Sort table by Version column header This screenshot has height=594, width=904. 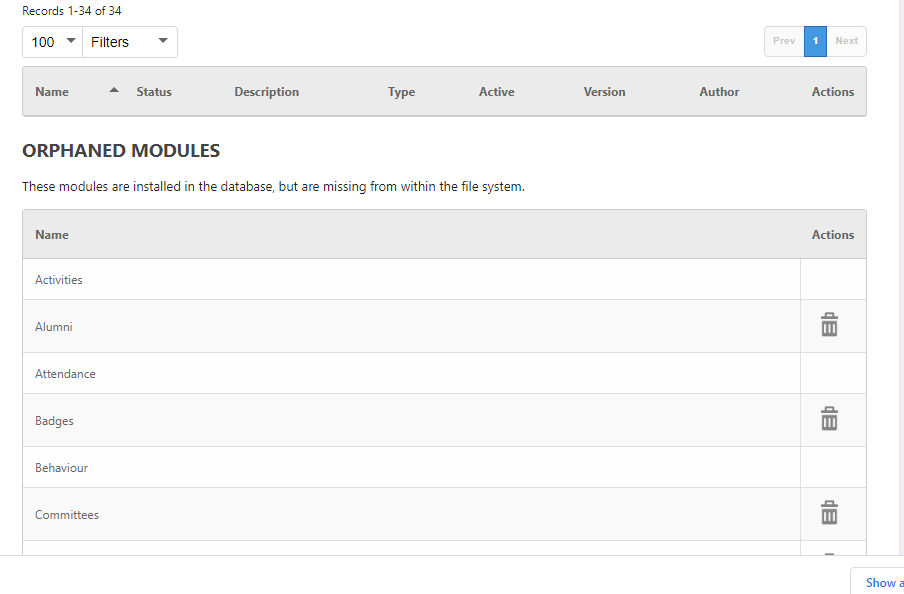point(604,92)
